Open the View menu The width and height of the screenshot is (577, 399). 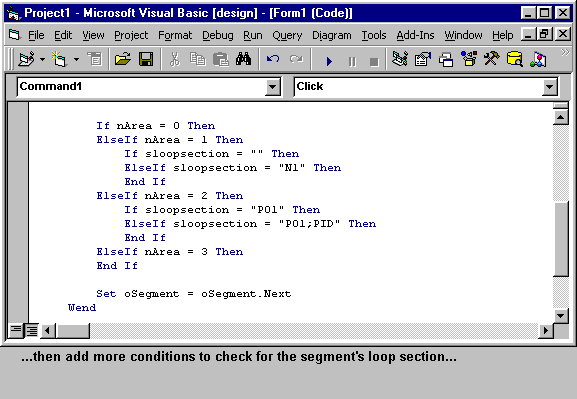(x=93, y=35)
